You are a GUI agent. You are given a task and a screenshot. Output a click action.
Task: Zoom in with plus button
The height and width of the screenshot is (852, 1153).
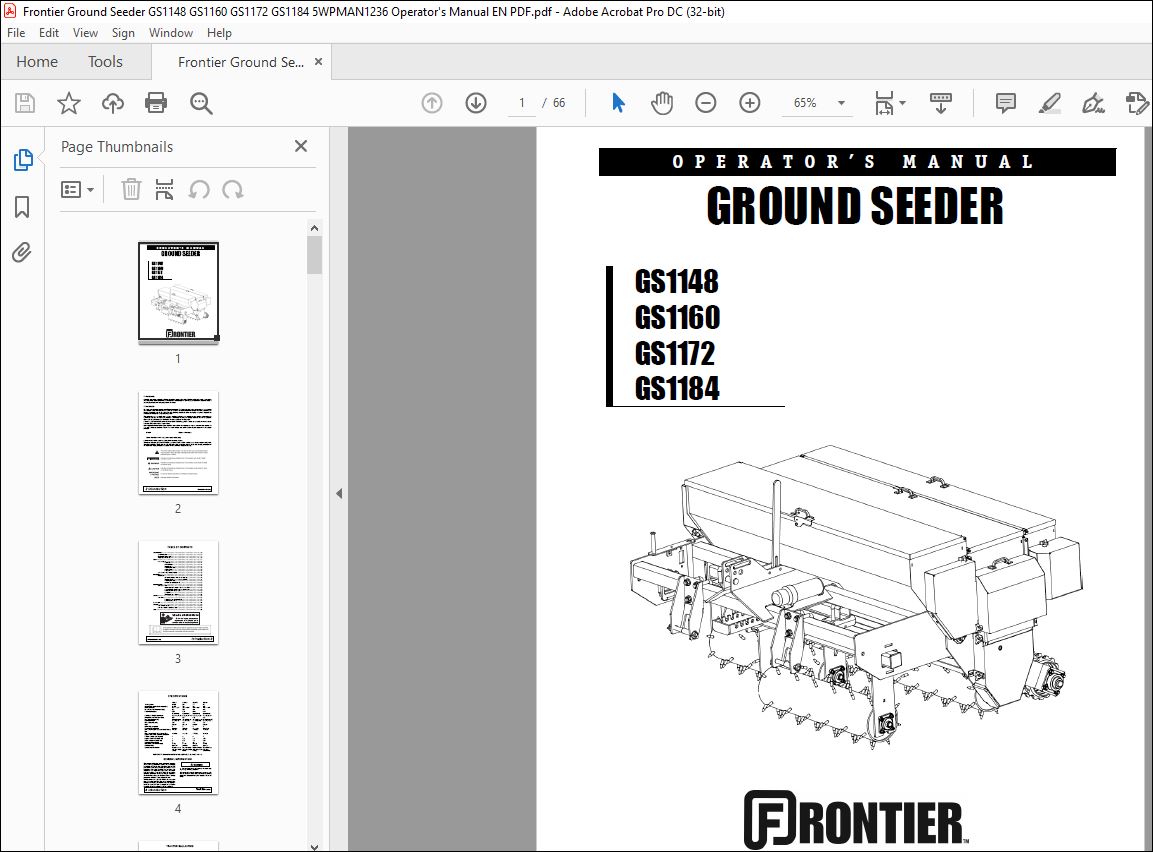tap(749, 103)
